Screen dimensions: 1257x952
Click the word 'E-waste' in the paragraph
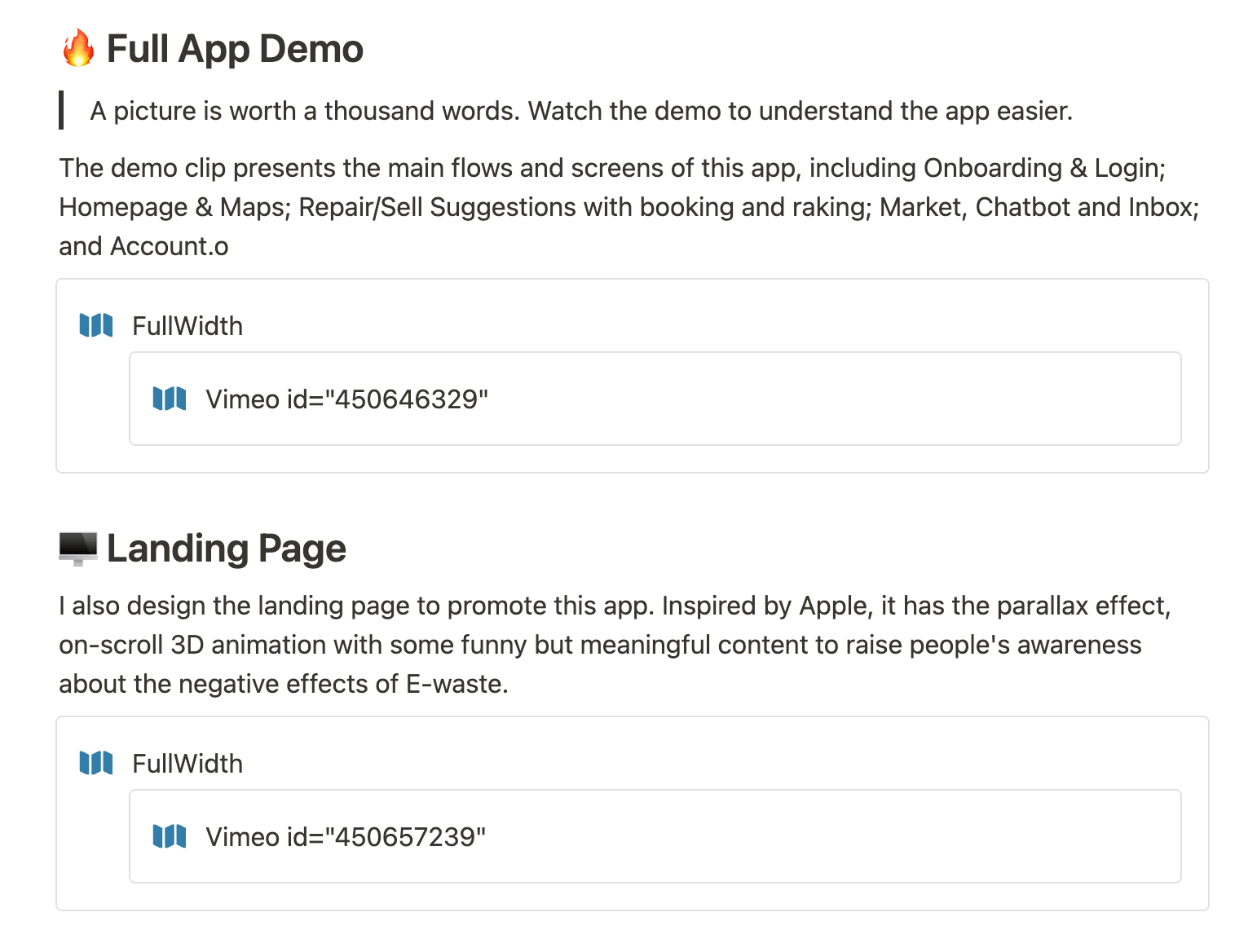tap(455, 684)
